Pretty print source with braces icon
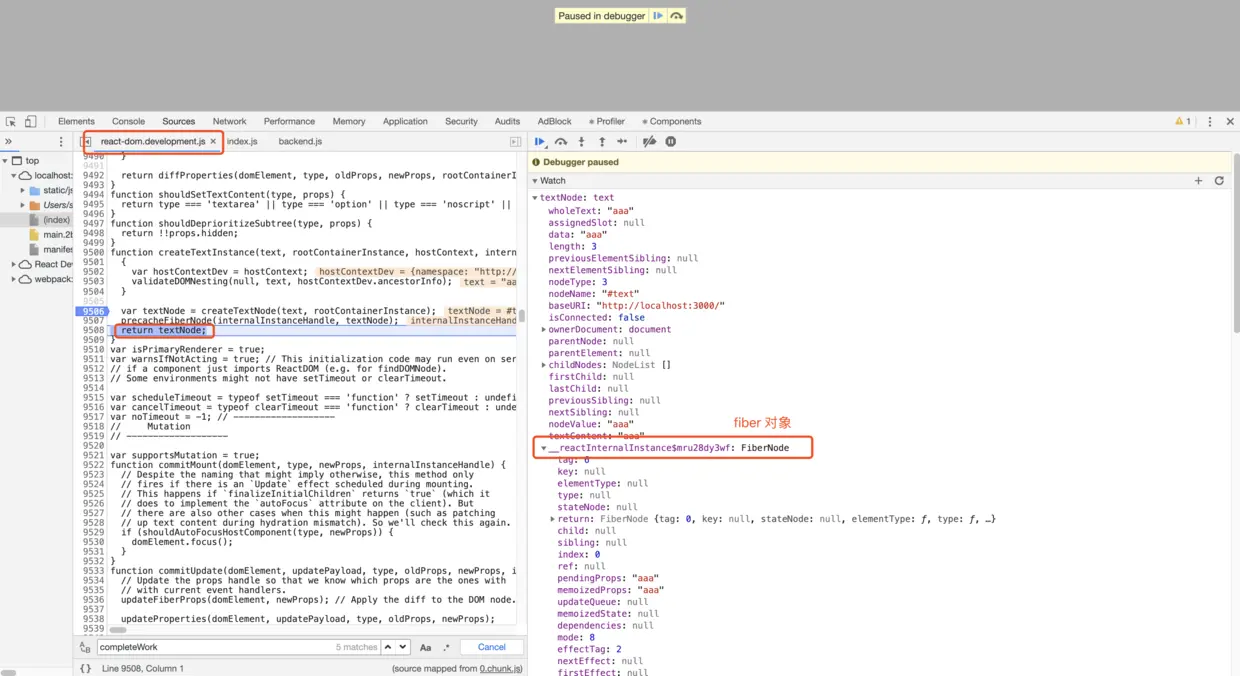 tap(86, 668)
